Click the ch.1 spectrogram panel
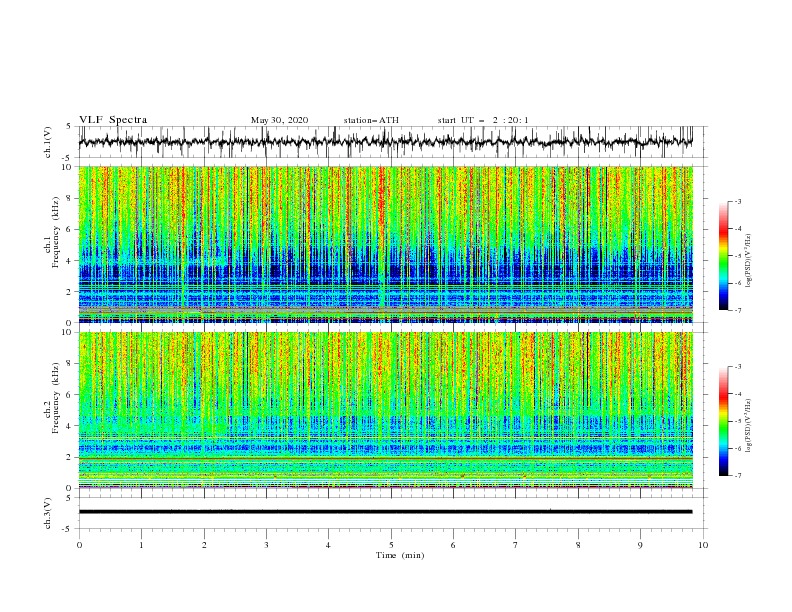The width and height of the screenshot is (792, 612). tap(385, 244)
